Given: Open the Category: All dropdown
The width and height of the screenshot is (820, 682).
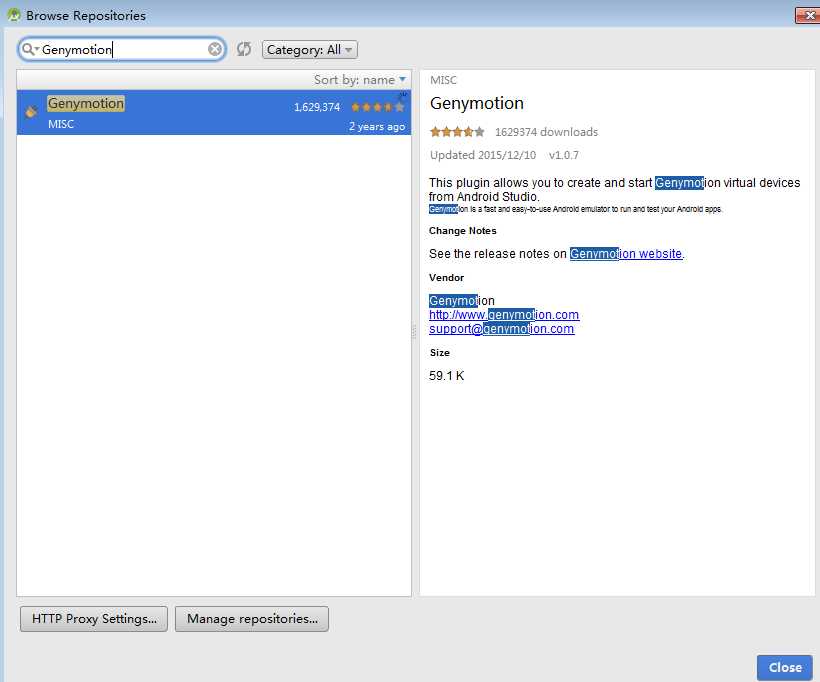Looking at the screenshot, I should pyautogui.click(x=310, y=50).
